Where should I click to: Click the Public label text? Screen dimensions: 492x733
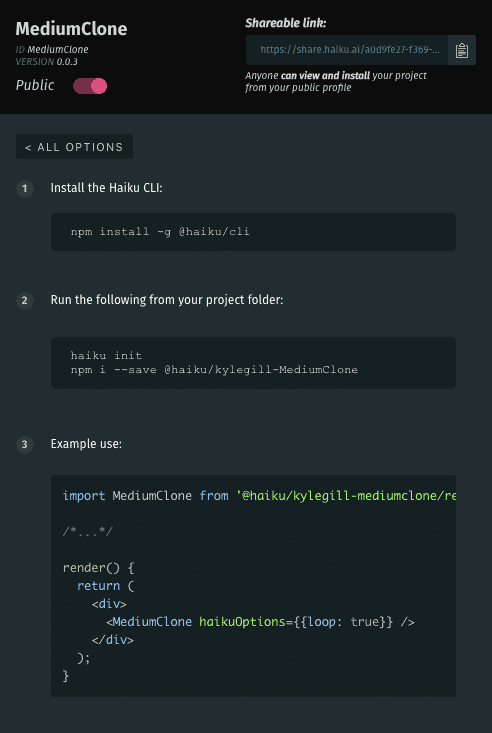(x=35, y=85)
